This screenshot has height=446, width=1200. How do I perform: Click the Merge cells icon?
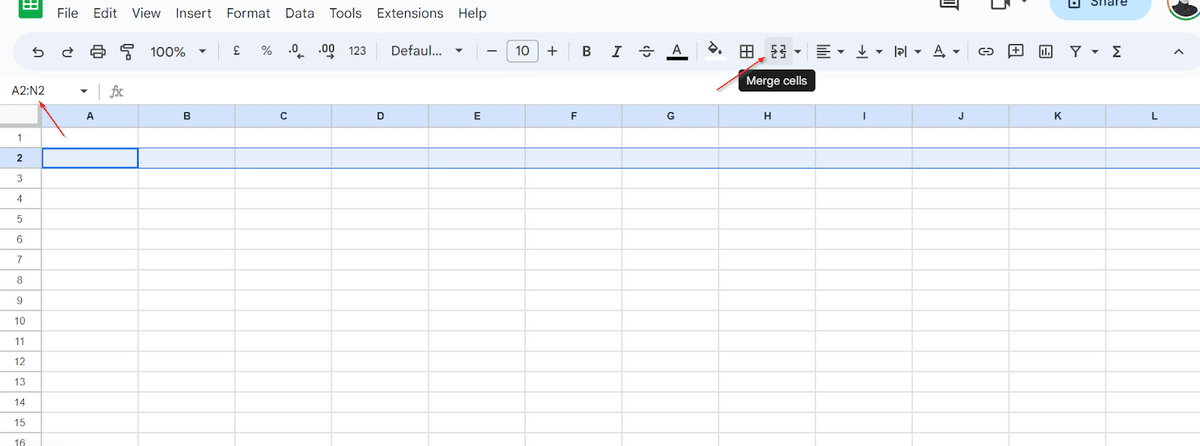(x=778, y=51)
